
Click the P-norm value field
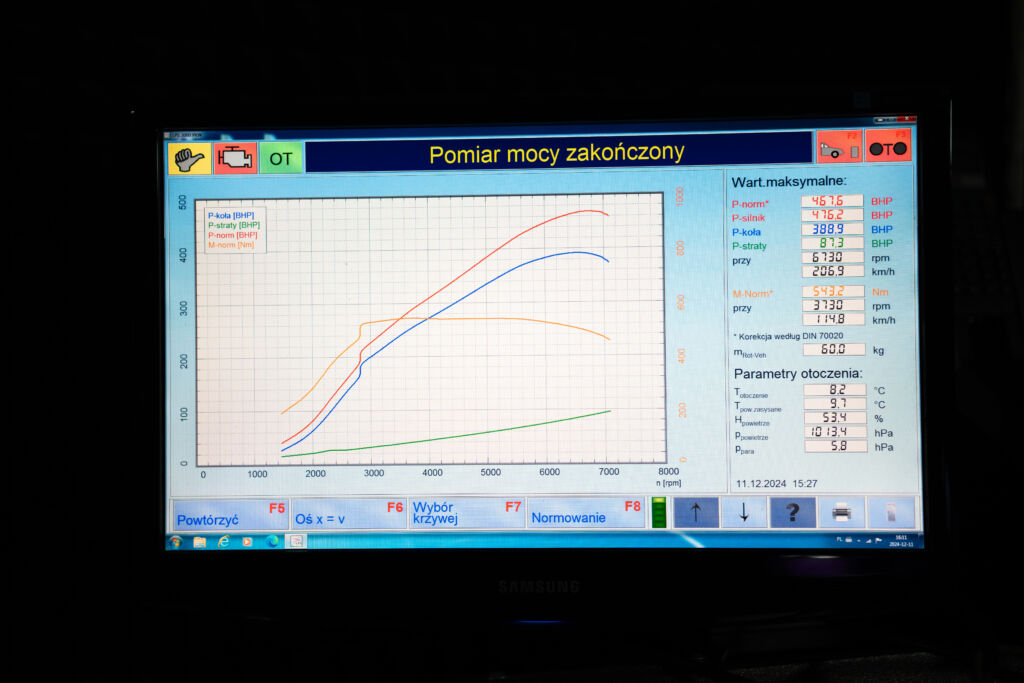pos(832,201)
